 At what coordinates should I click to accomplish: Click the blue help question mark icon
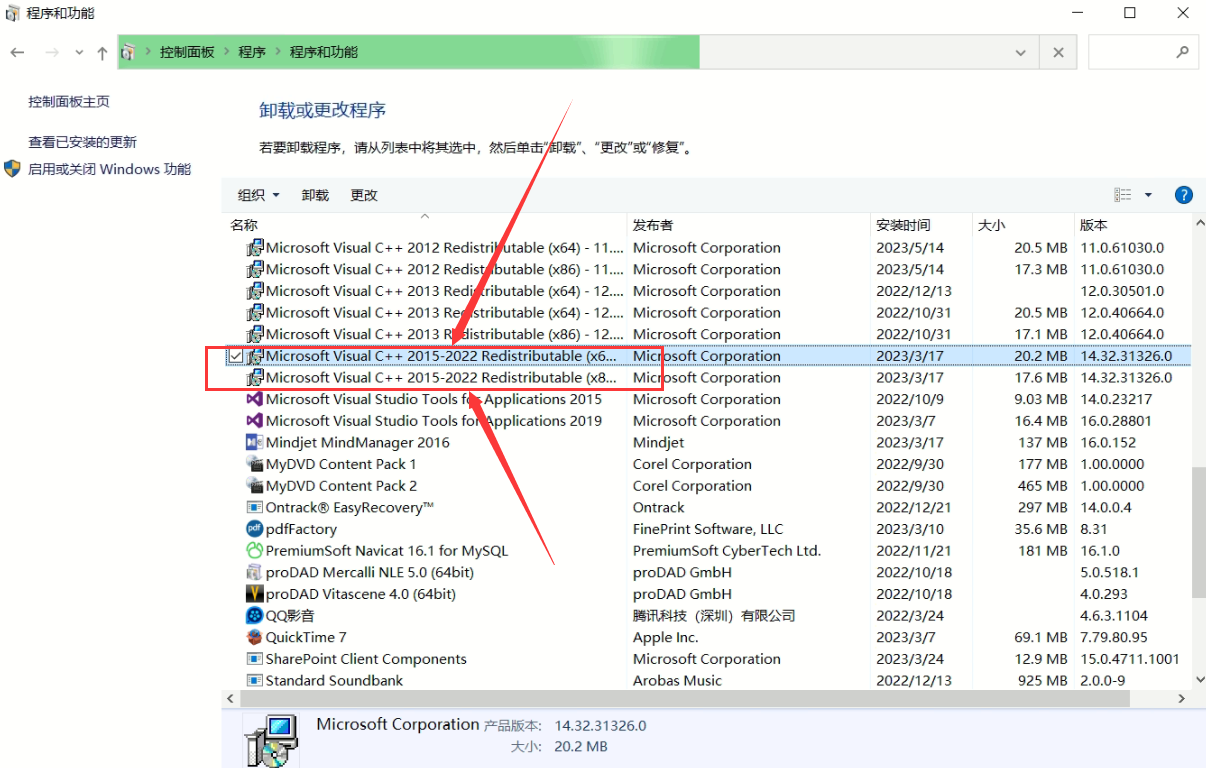(x=1183, y=195)
